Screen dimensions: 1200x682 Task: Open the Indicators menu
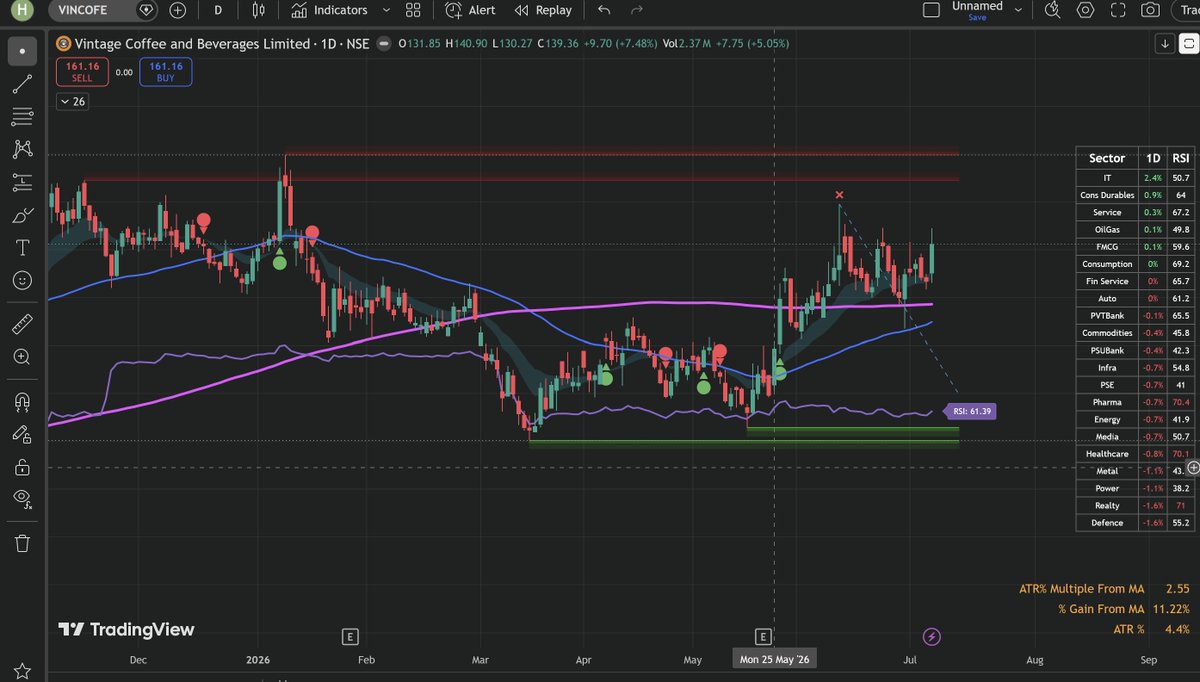coord(329,10)
